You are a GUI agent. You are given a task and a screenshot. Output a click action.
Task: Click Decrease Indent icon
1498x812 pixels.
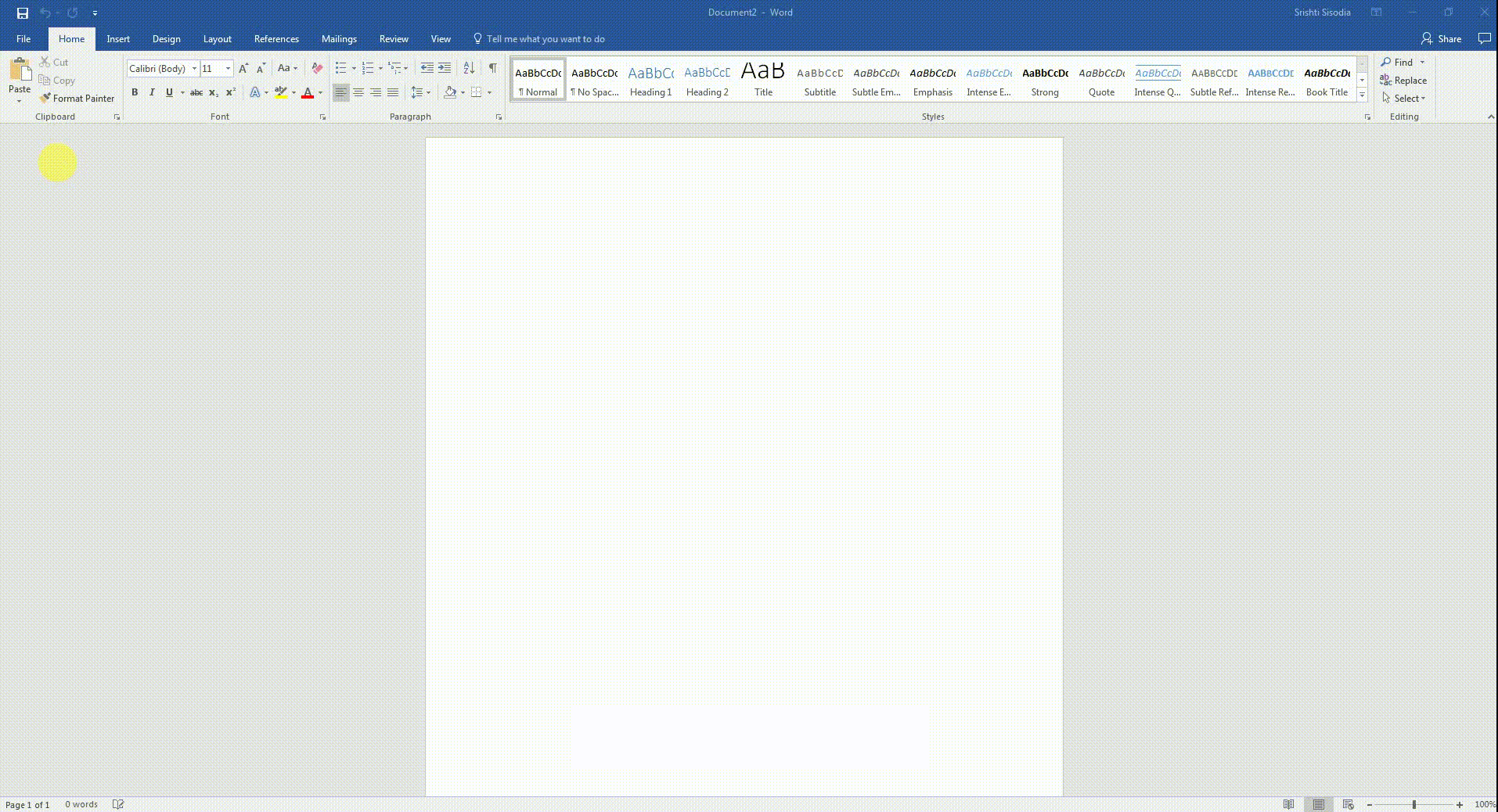coord(427,68)
